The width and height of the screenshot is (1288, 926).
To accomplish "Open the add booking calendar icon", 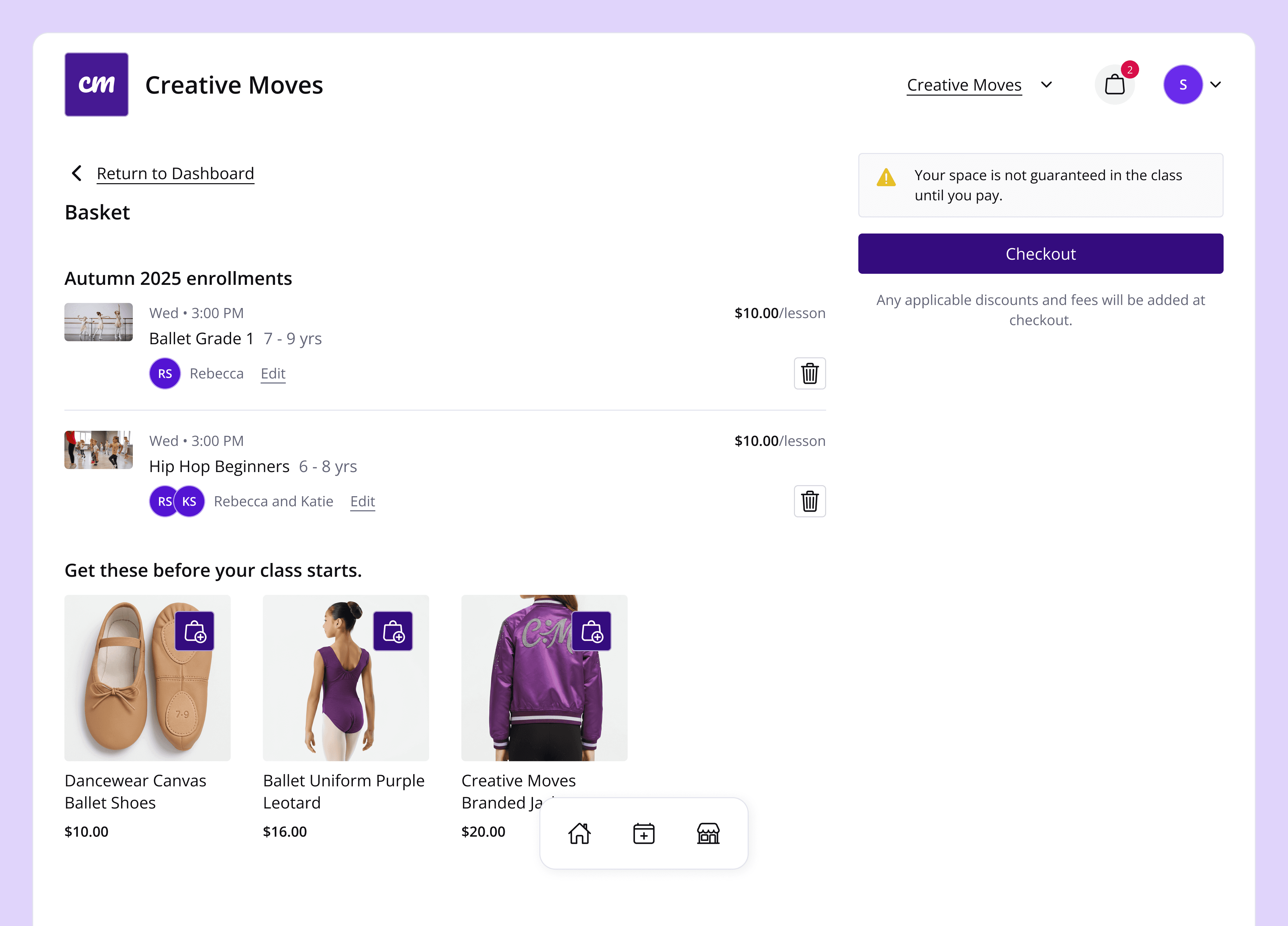I will point(643,833).
